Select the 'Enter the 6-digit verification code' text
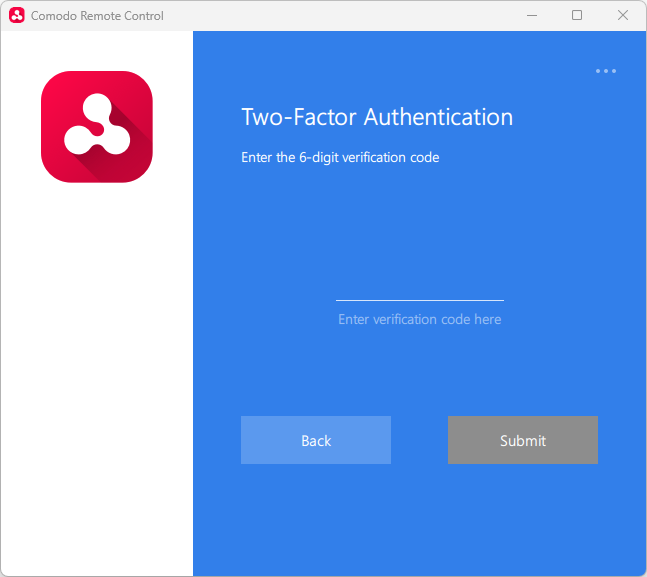The width and height of the screenshot is (647, 577). 340,157
